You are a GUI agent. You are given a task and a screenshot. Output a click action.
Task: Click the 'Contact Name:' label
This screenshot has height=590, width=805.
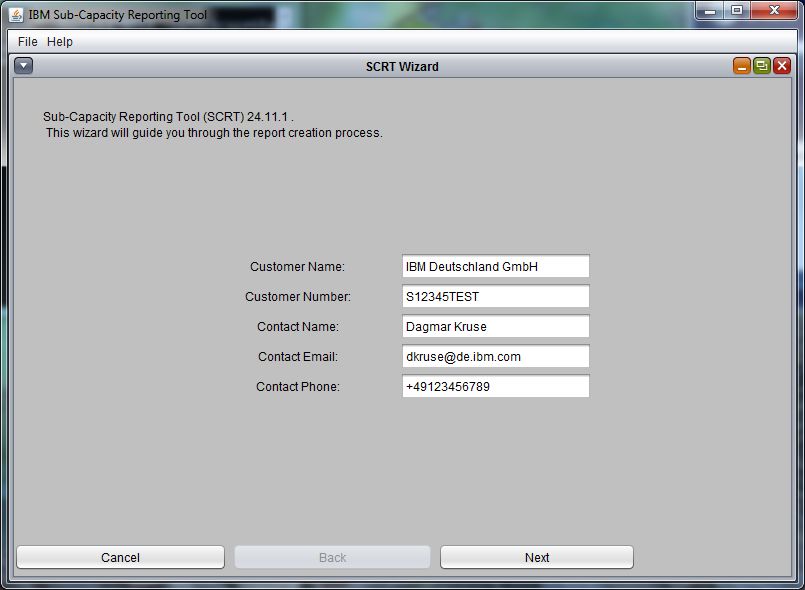tap(298, 327)
